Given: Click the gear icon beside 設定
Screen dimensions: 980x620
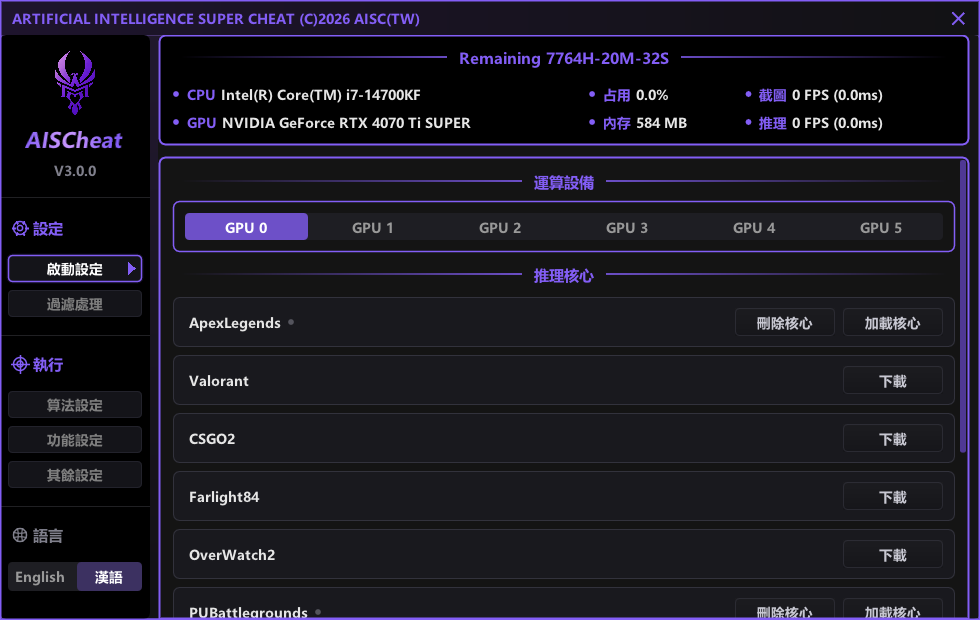Looking at the screenshot, I should (x=19, y=229).
